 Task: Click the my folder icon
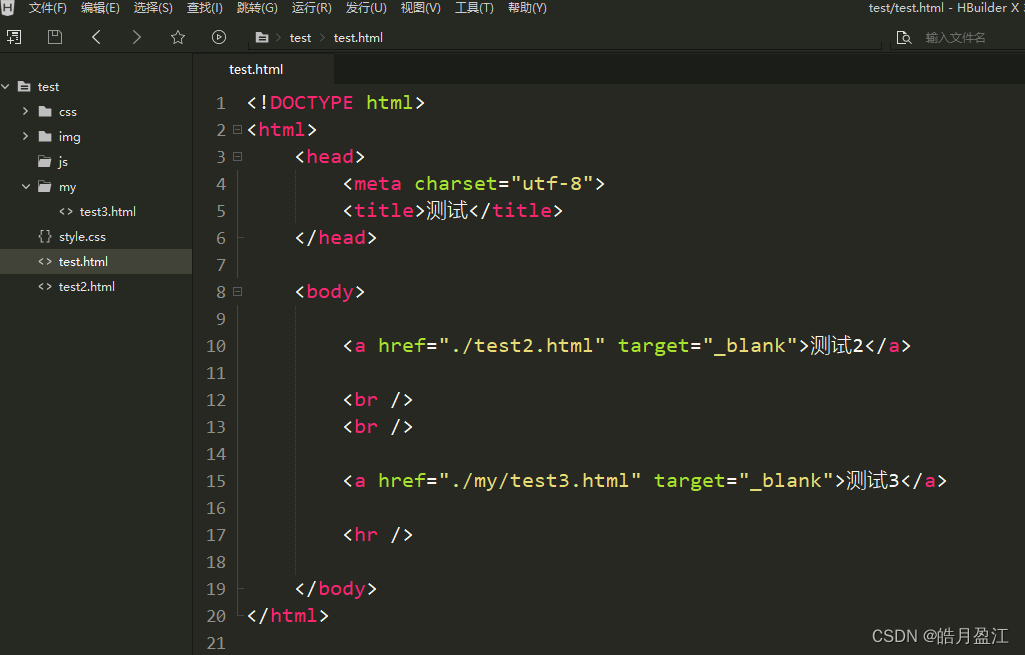pos(45,186)
